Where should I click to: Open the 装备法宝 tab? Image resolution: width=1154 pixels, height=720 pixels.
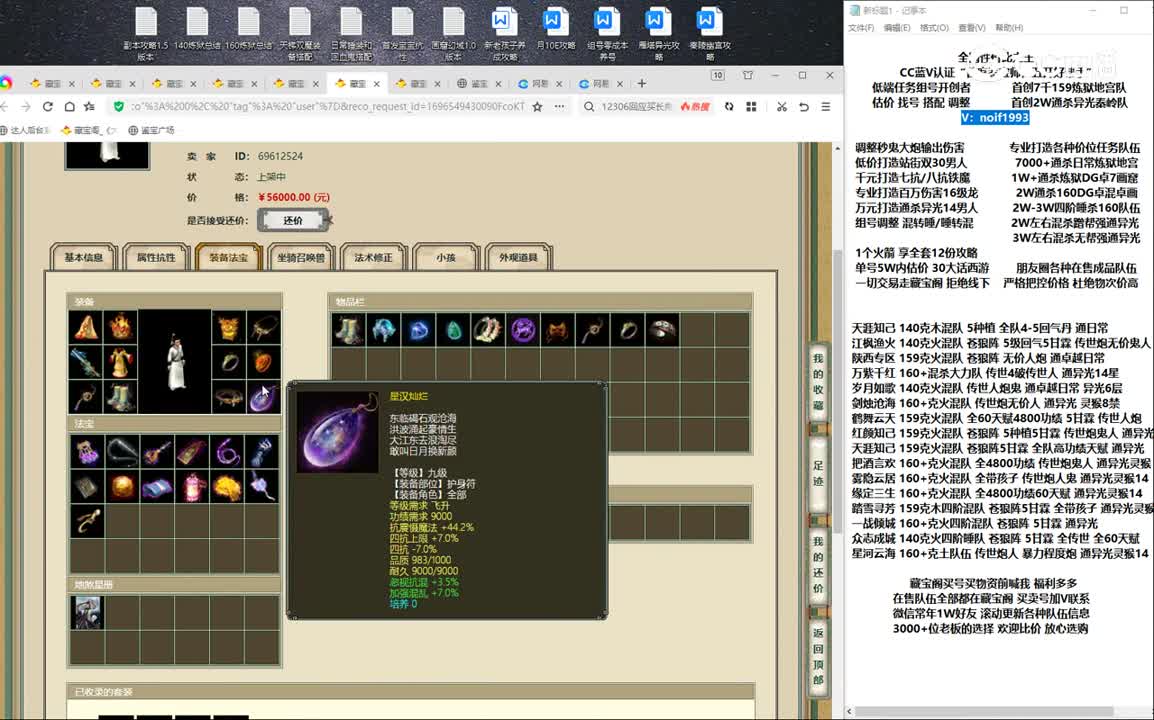tap(228, 258)
